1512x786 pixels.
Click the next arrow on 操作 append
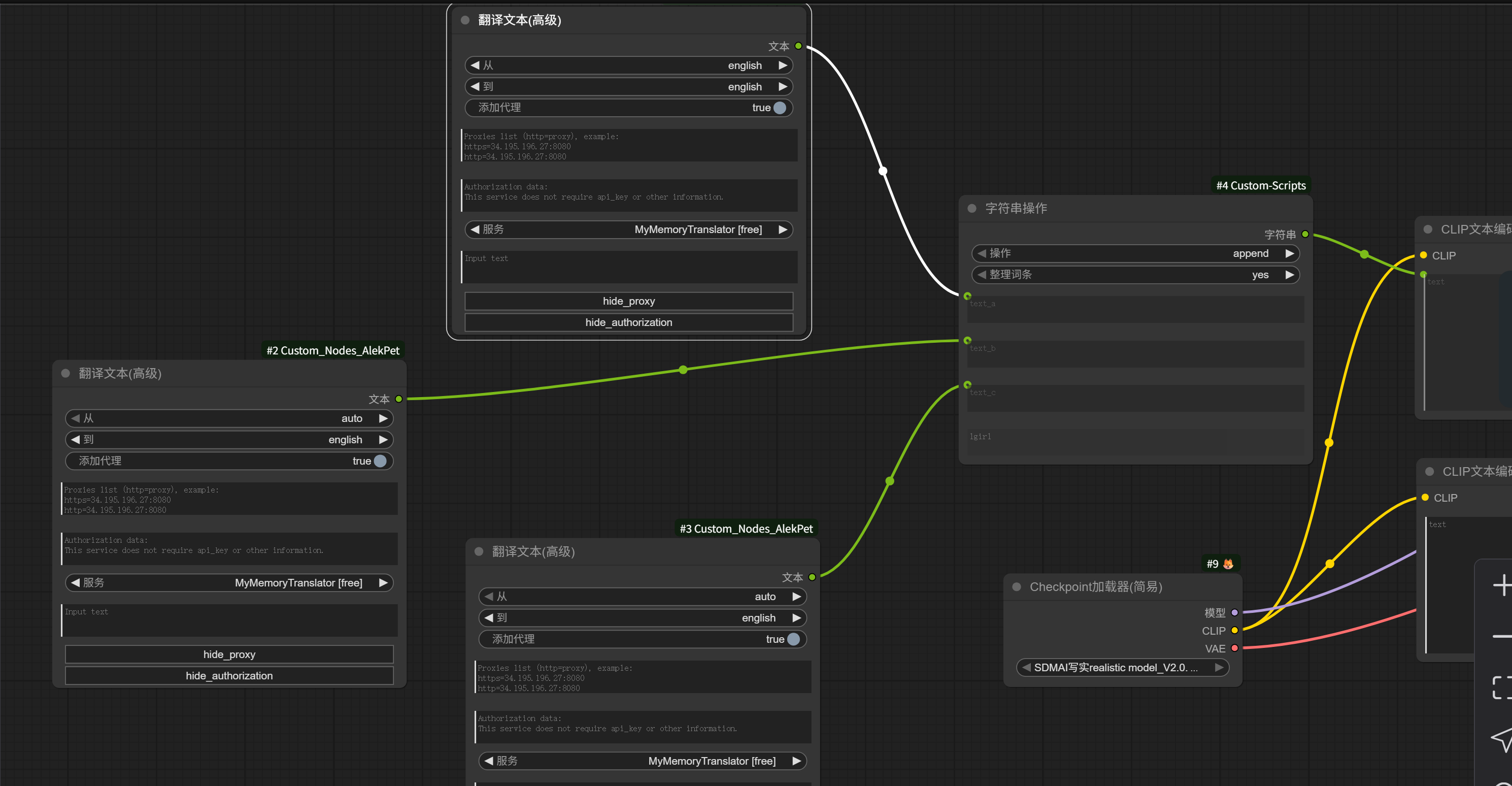tap(1289, 253)
